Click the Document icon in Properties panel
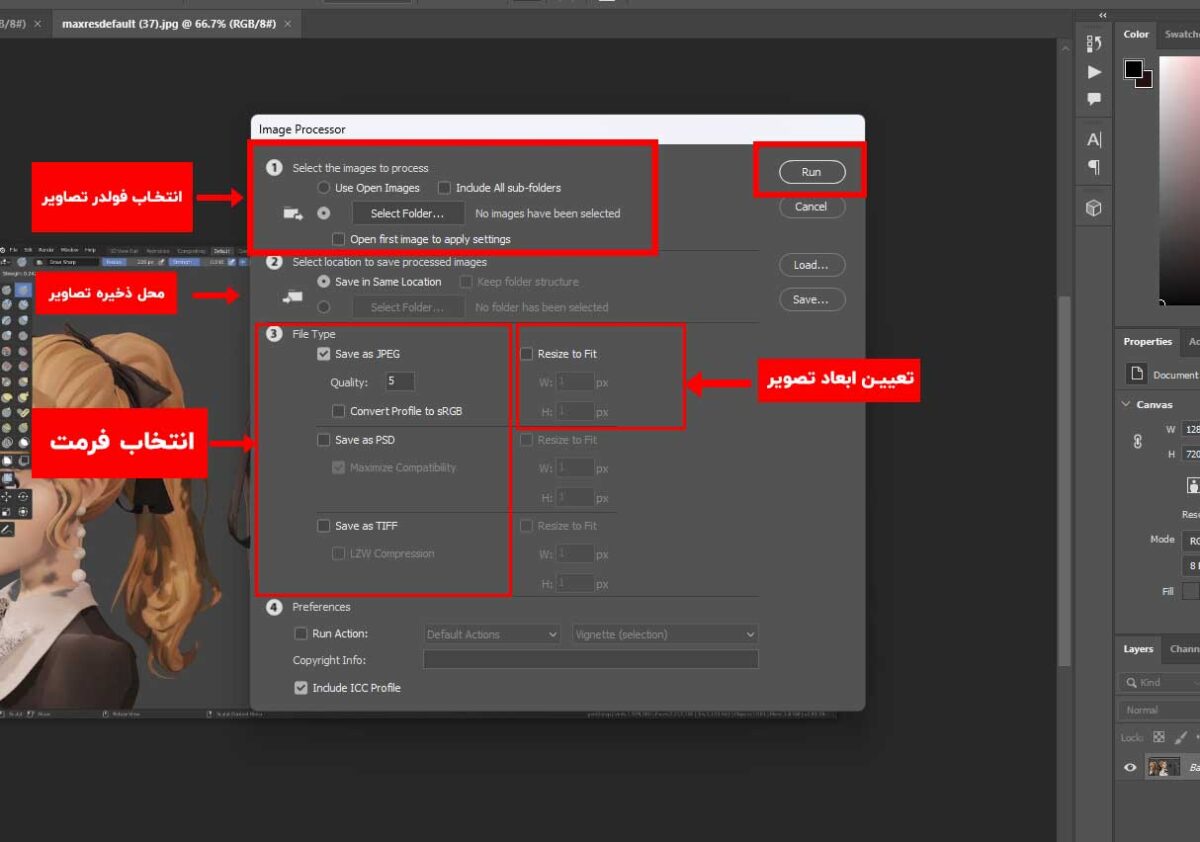 1136,374
